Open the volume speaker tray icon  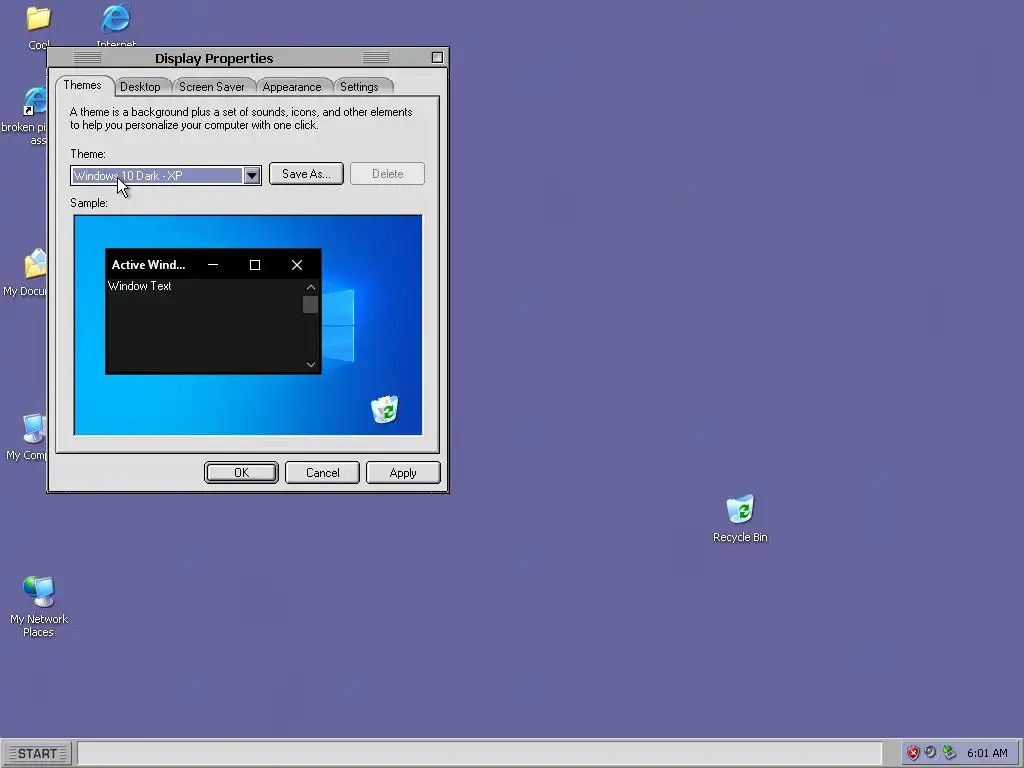[x=931, y=752]
